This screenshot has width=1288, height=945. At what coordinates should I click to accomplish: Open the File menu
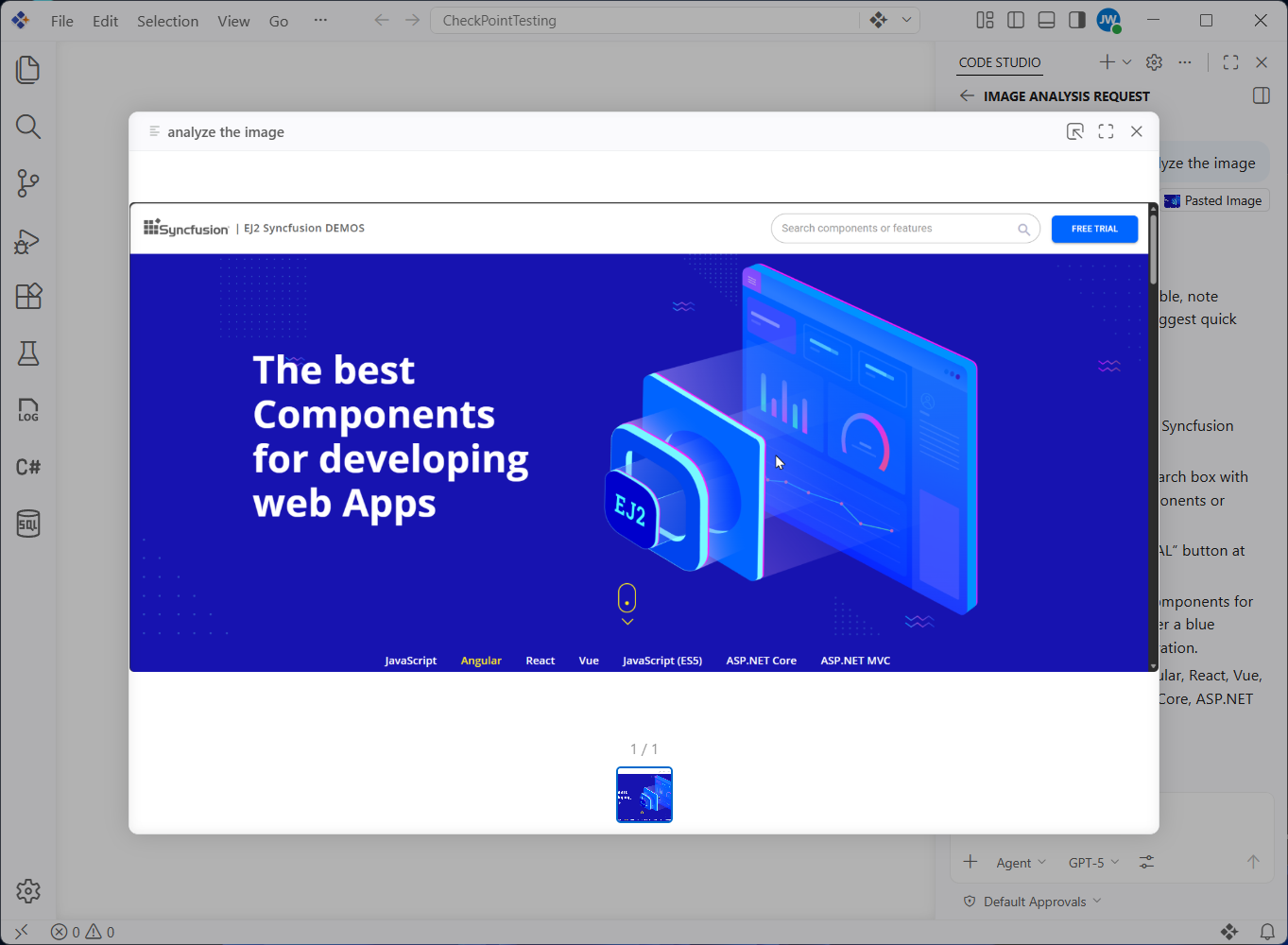pyautogui.click(x=62, y=21)
